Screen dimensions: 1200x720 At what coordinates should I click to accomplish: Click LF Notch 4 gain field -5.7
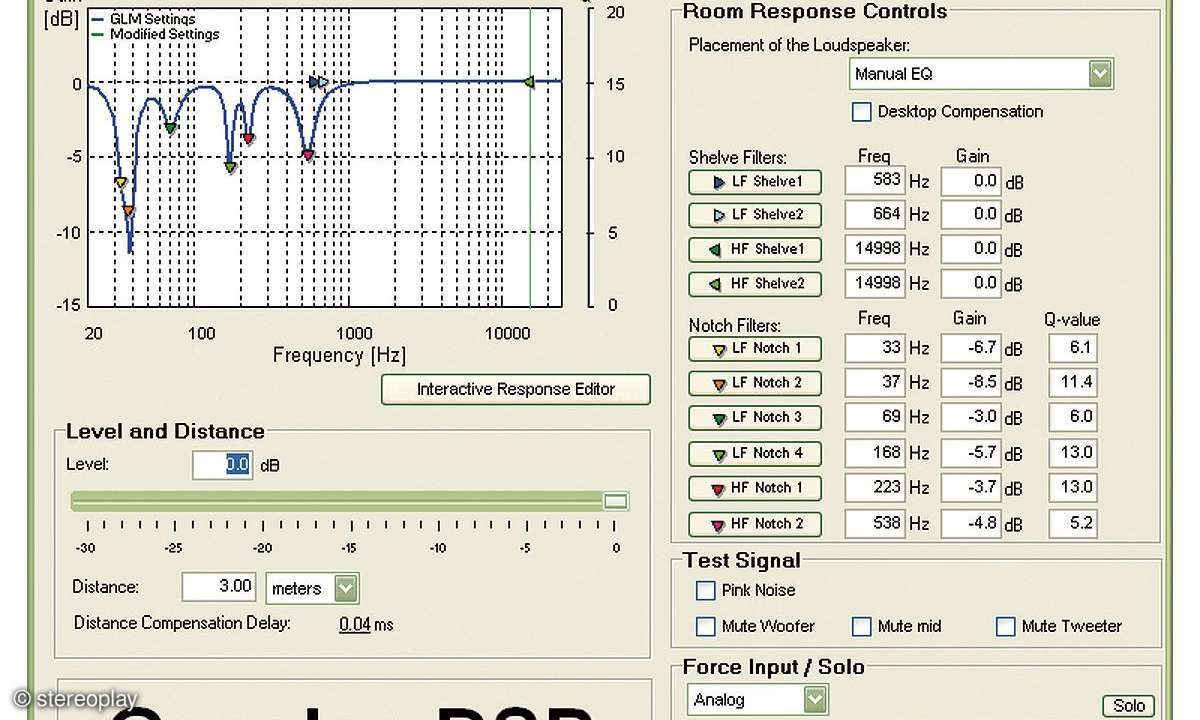971,453
